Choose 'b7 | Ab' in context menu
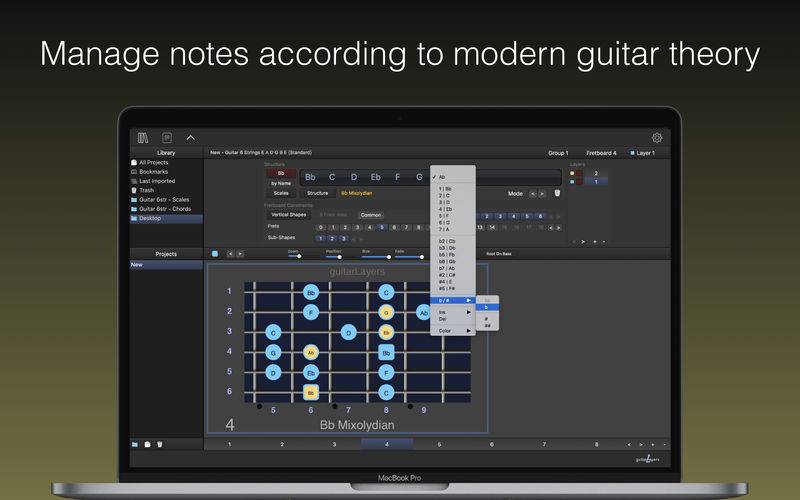 point(453,268)
